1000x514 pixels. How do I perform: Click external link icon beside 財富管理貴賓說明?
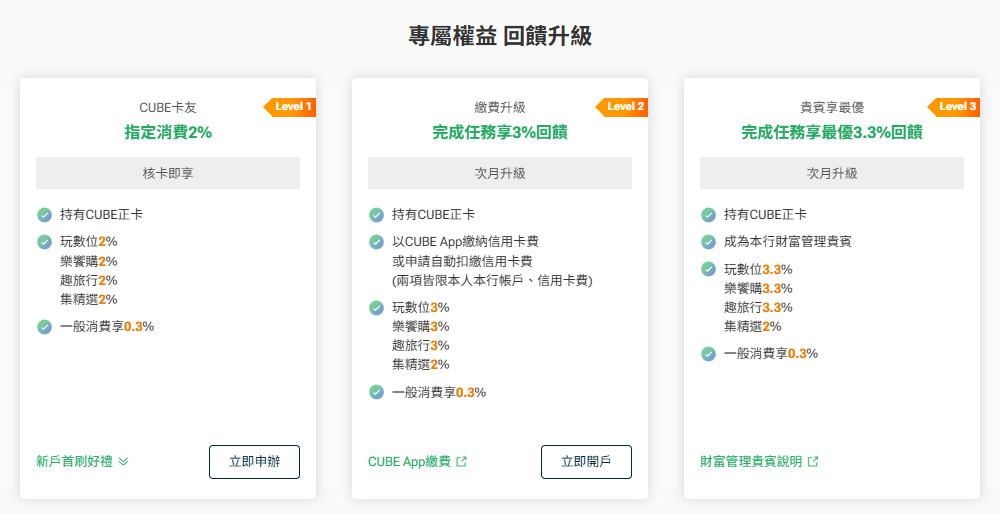click(813, 462)
